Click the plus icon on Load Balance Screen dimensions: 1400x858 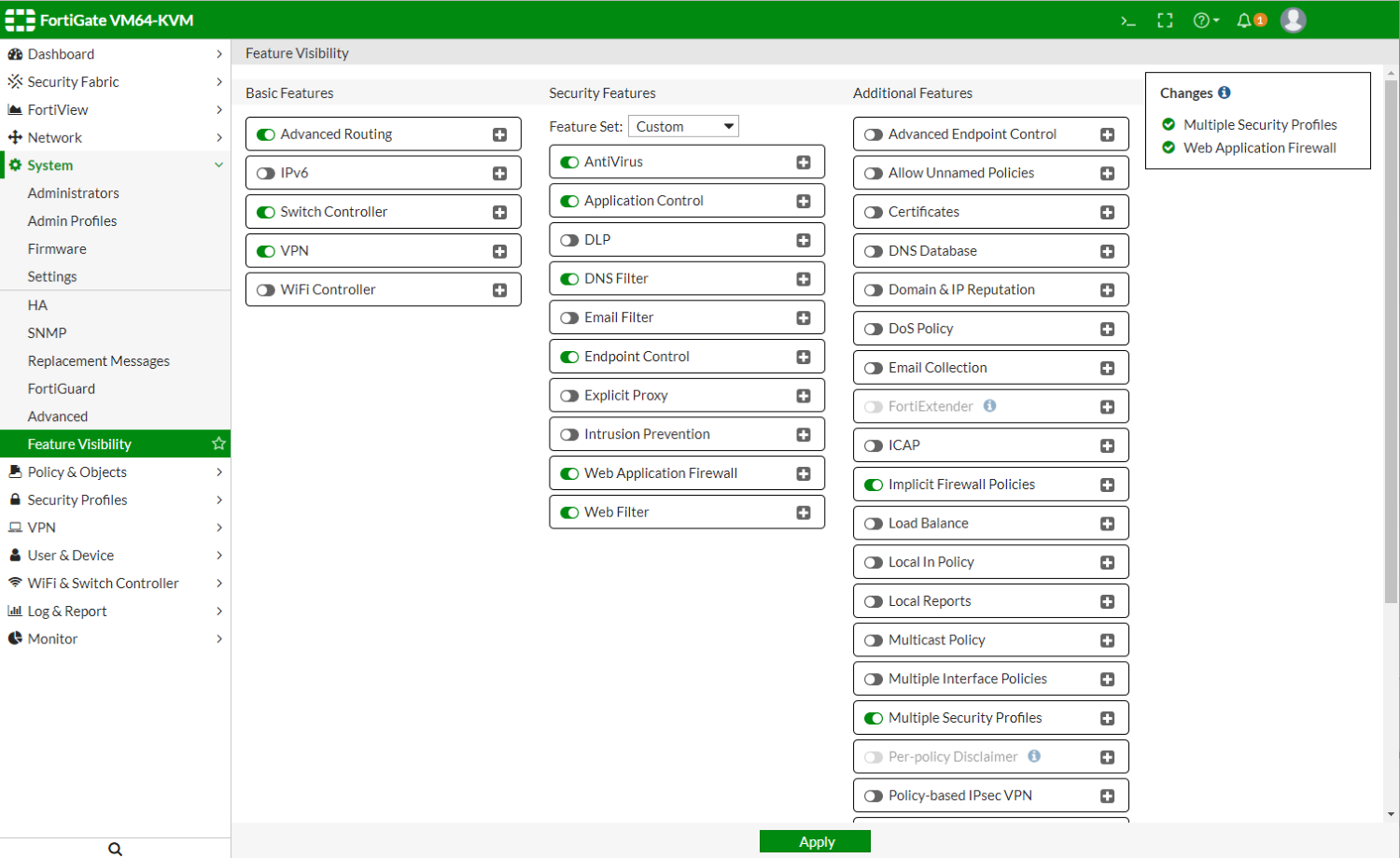pos(1108,524)
